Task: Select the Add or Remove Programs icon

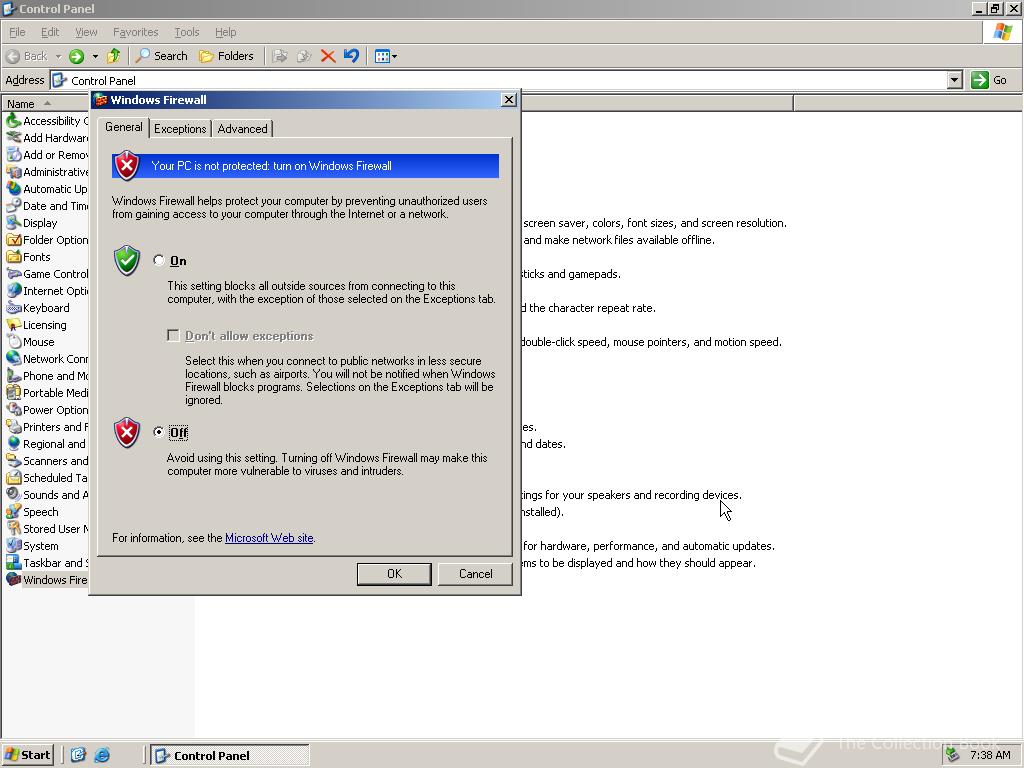Action: coord(14,155)
